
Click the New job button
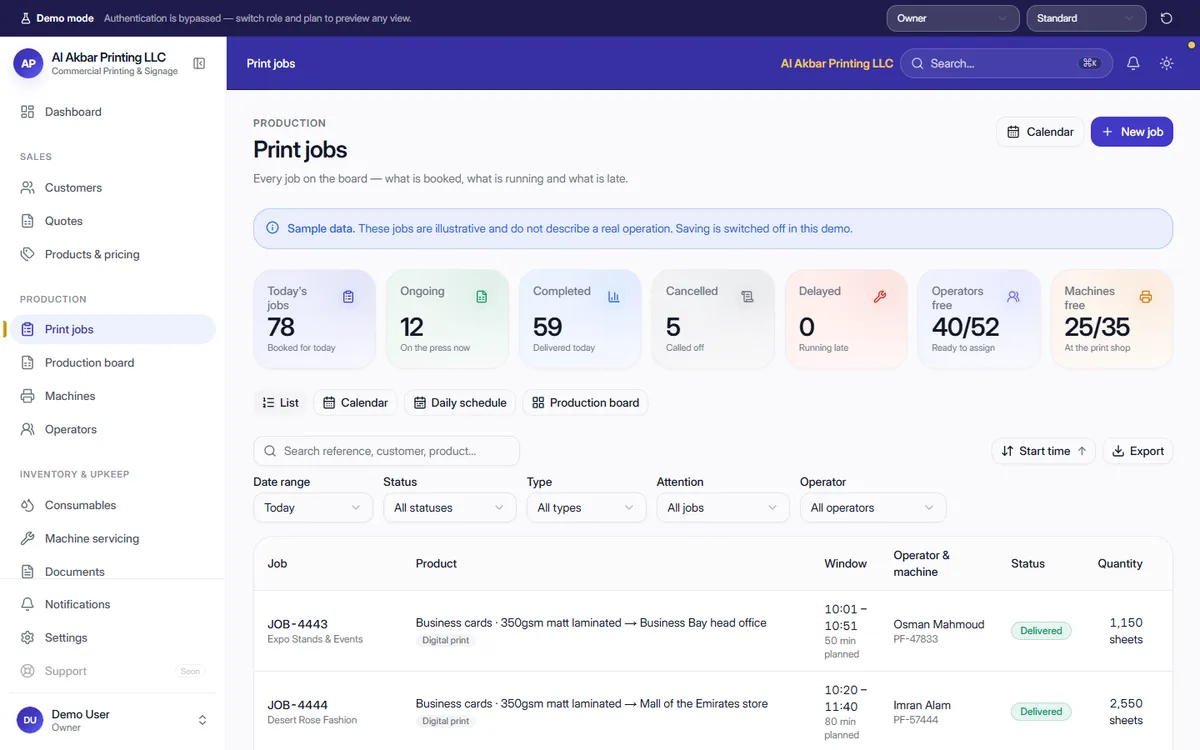point(1132,132)
